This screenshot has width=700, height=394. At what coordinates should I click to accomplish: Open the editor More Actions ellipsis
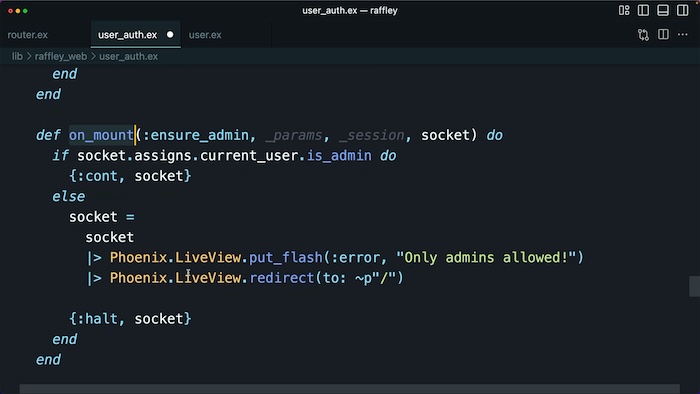[683, 34]
